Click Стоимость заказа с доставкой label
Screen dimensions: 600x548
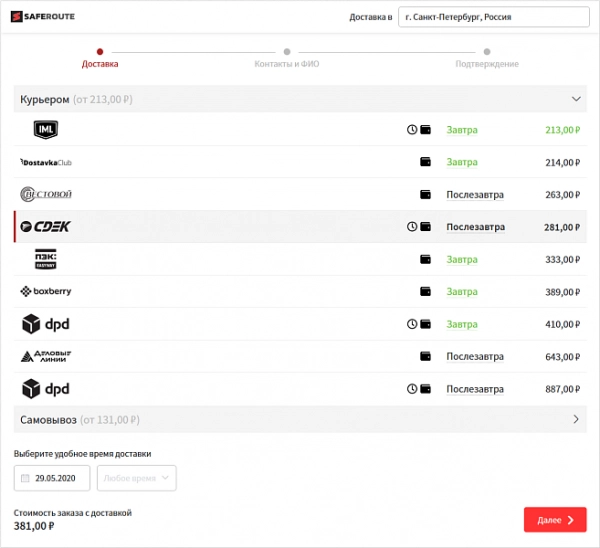(x=73, y=513)
